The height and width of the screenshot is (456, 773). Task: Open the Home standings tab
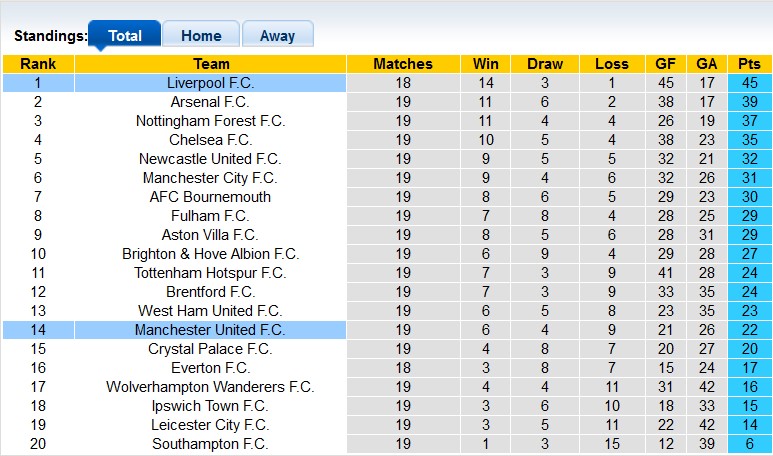(201, 35)
